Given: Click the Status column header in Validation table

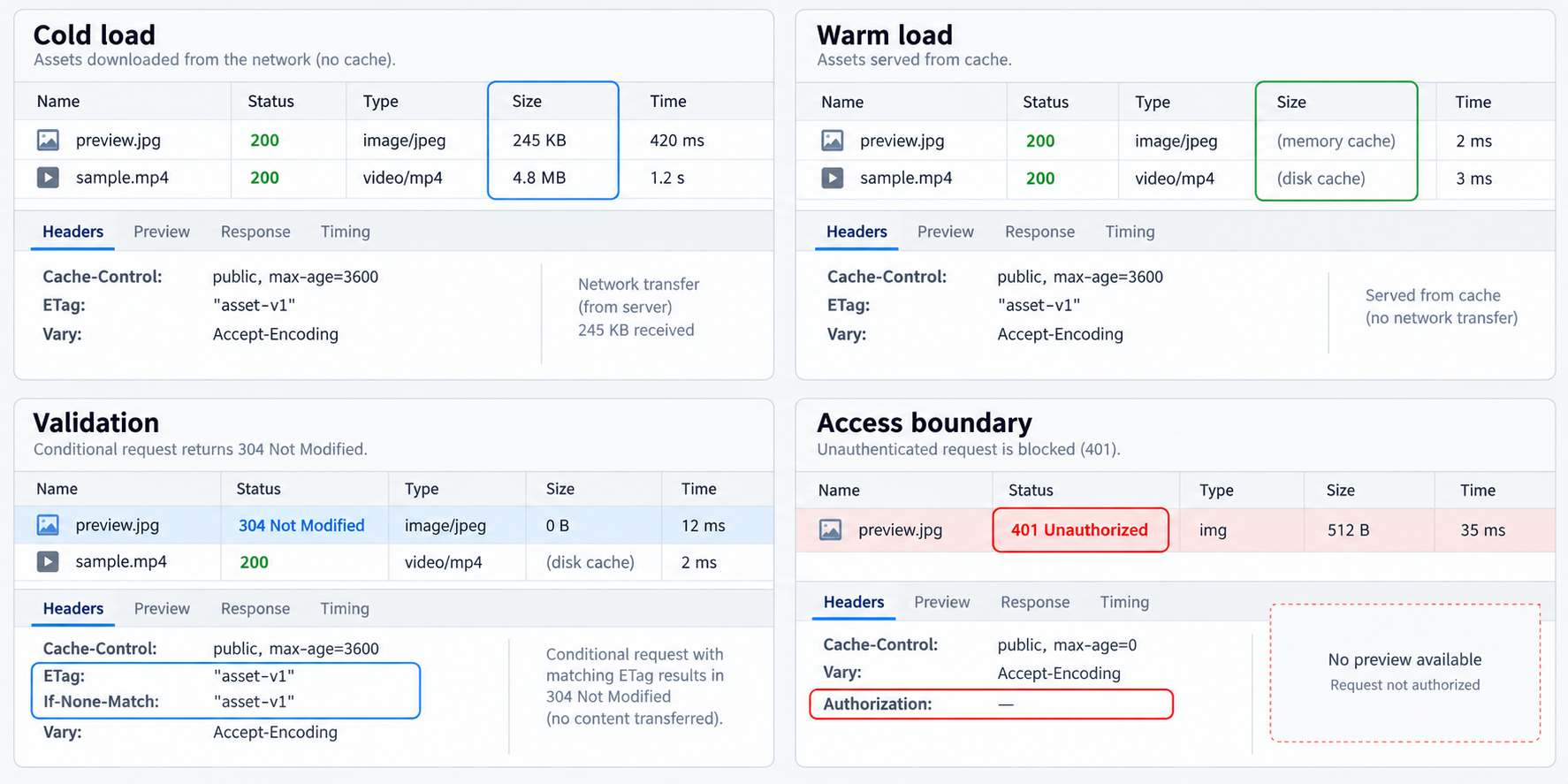Looking at the screenshot, I should coord(258,489).
